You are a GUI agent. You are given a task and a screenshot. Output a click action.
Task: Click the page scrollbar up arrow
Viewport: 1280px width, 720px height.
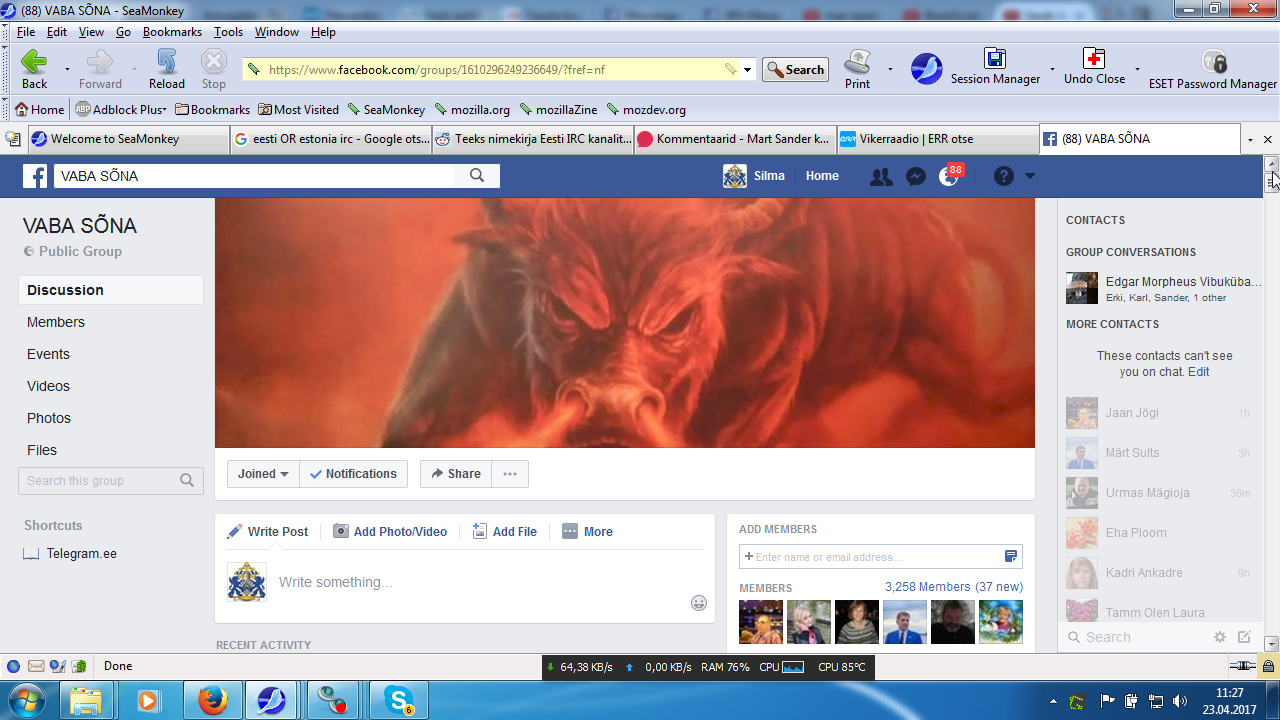click(1272, 163)
